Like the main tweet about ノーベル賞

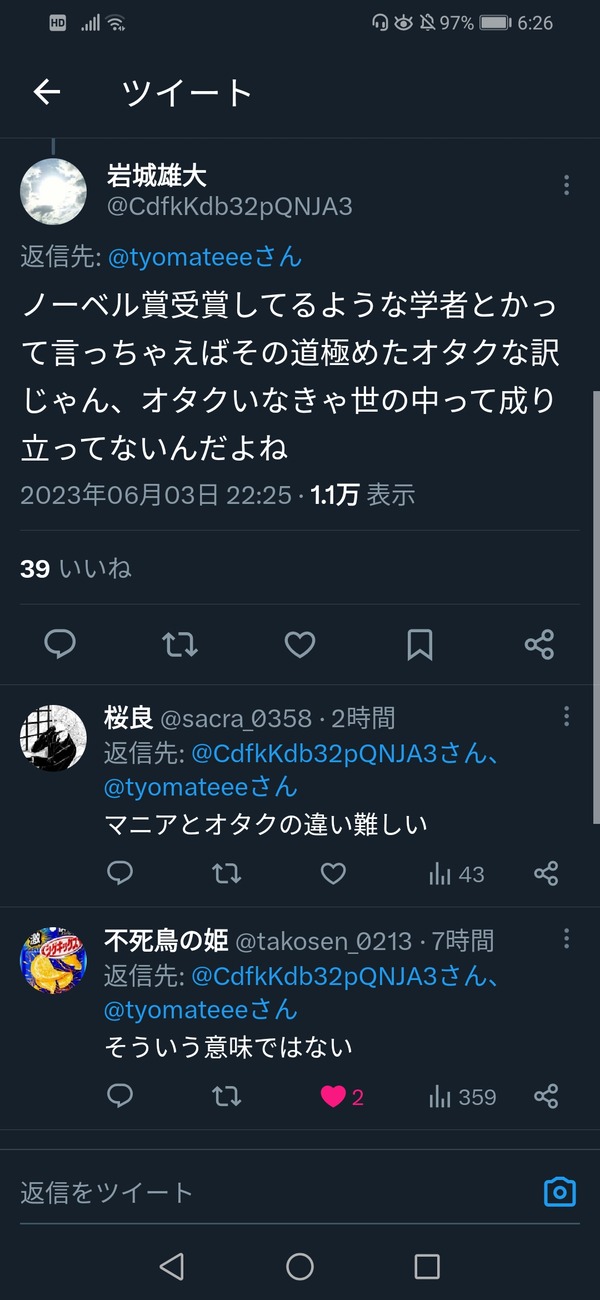[300, 645]
